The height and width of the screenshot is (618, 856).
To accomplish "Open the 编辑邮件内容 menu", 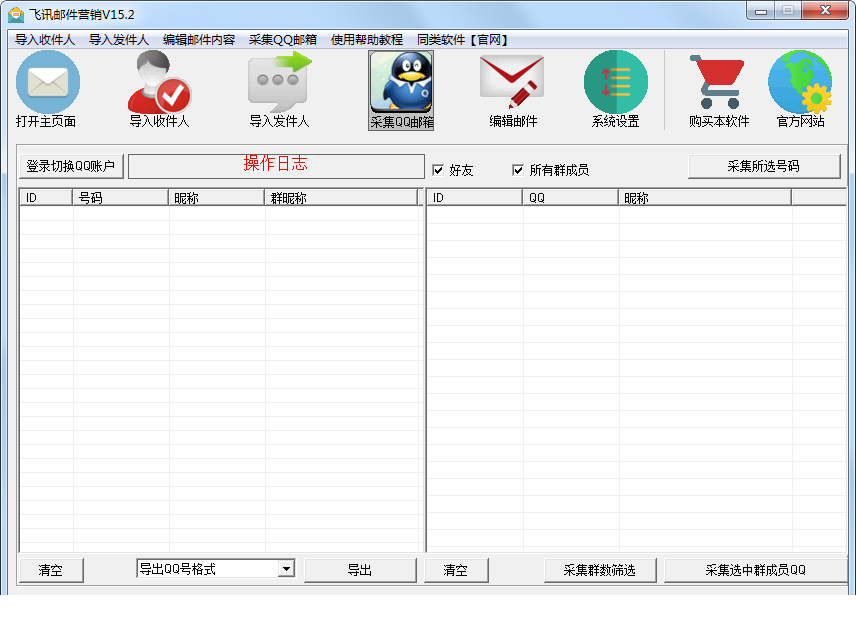I will [199, 40].
